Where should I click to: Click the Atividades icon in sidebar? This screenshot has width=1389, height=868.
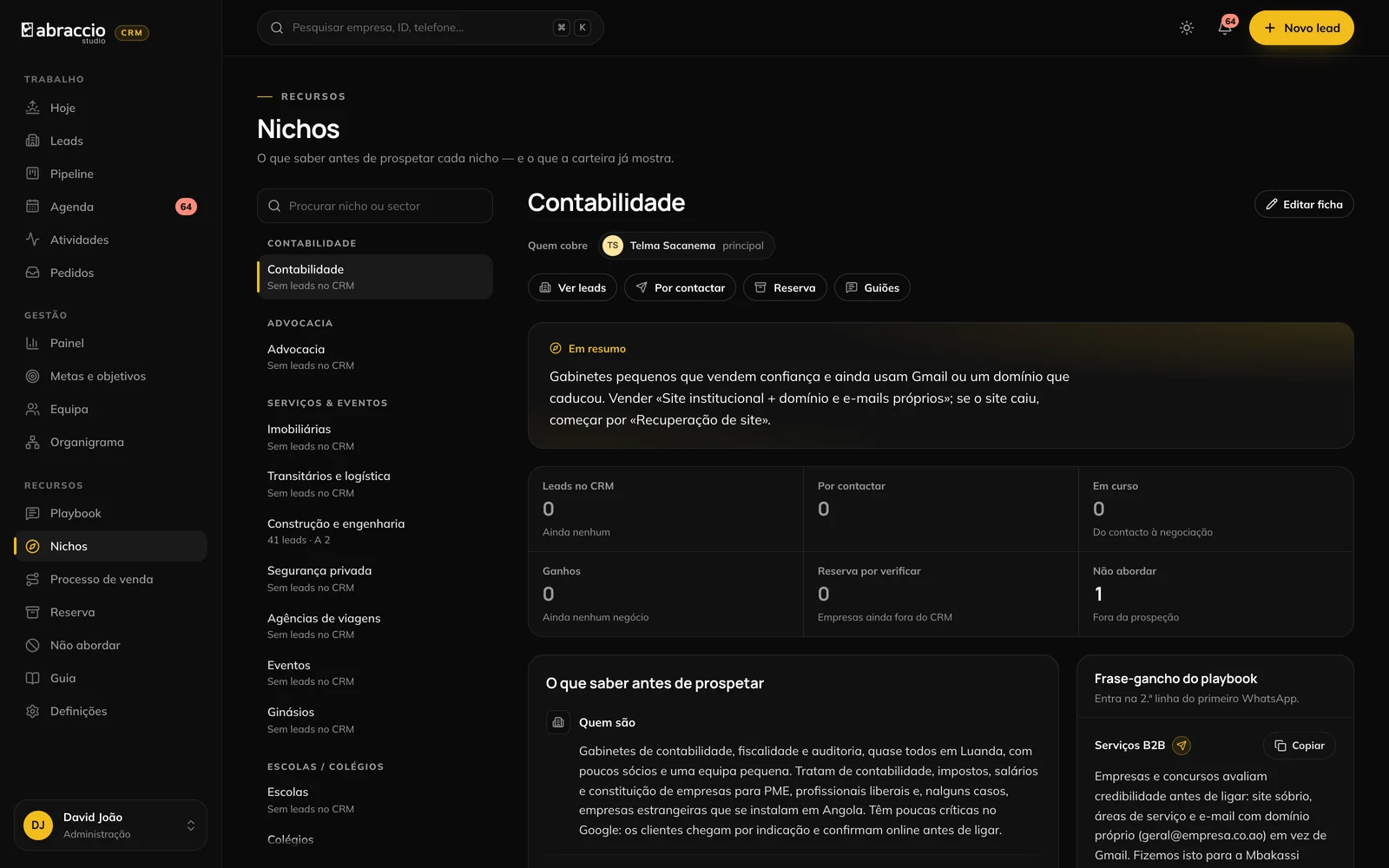[x=32, y=240]
